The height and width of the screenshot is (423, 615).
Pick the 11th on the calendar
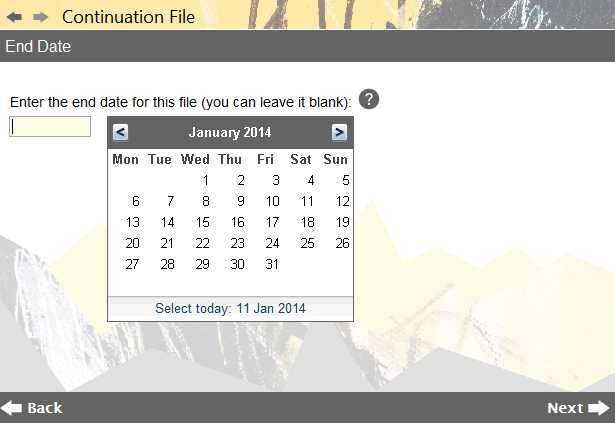click(307, 201)
